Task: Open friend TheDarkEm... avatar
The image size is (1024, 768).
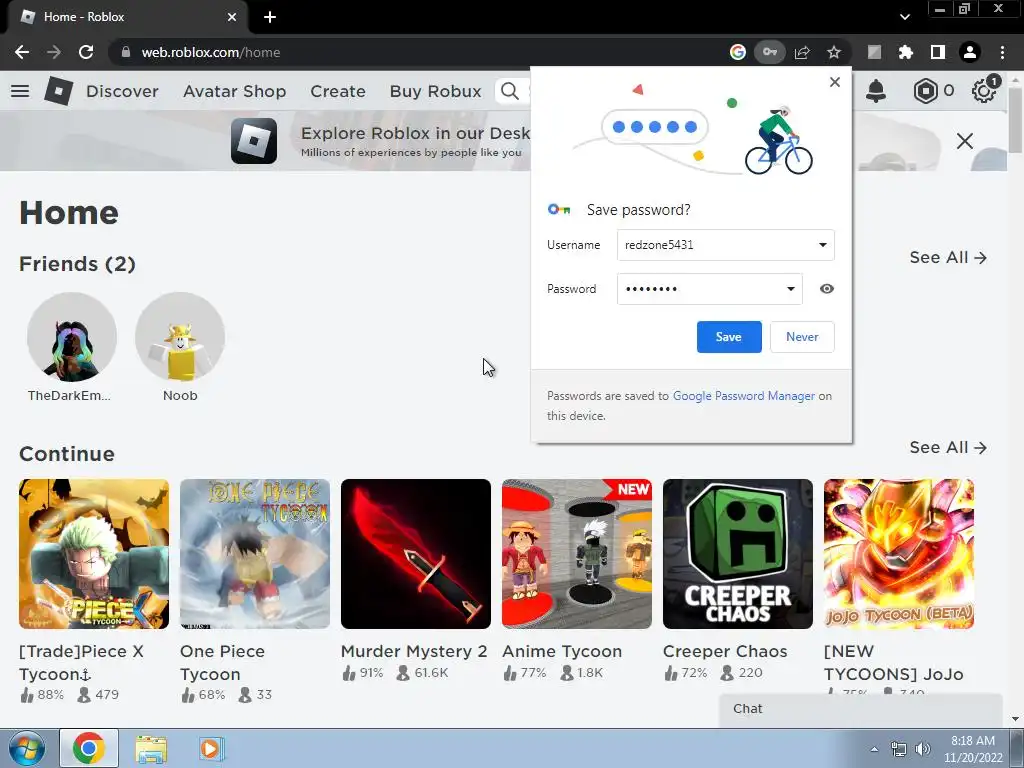Action: (x=72, y=337)
